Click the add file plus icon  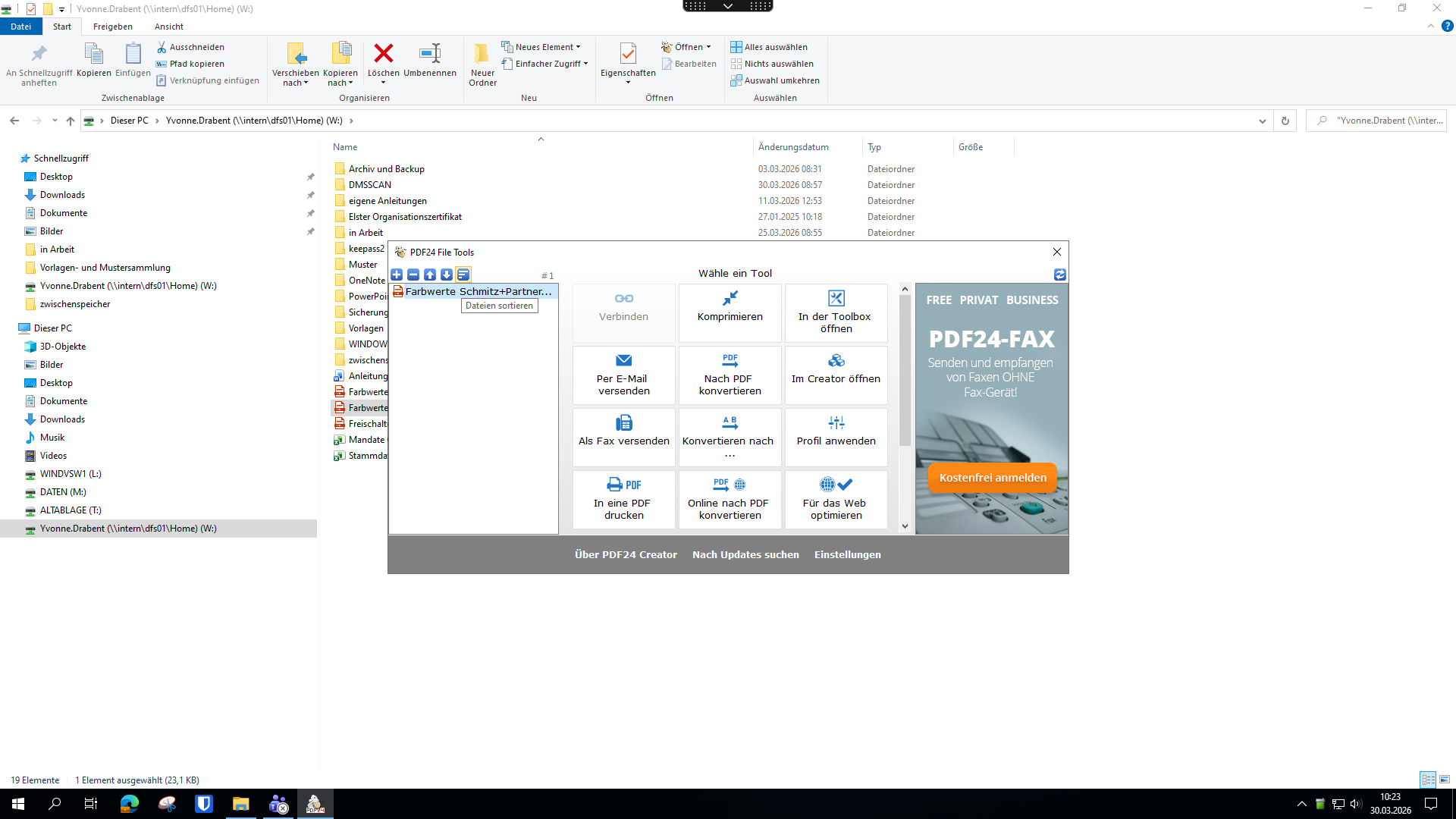[397, 275]
